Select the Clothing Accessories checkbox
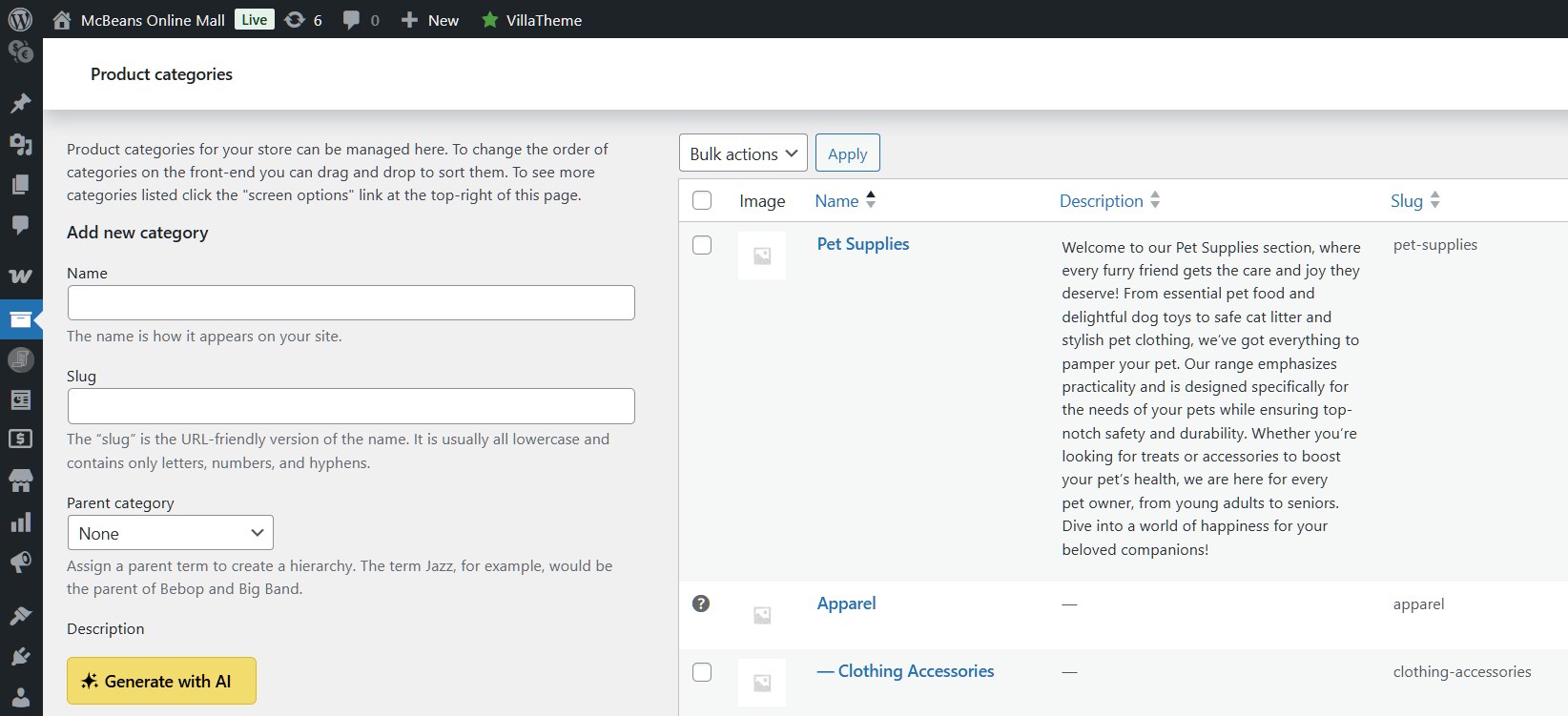Viewport: 1568px width, 716px height. tap(702, 672)
